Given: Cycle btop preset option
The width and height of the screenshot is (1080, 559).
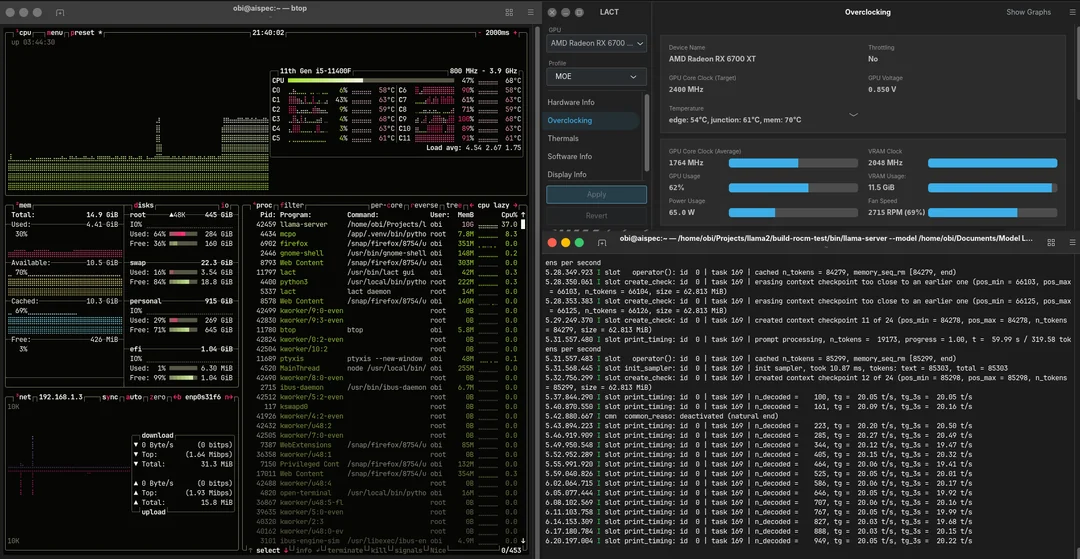Looking at the screenshot, I should [x=85, y=32].
